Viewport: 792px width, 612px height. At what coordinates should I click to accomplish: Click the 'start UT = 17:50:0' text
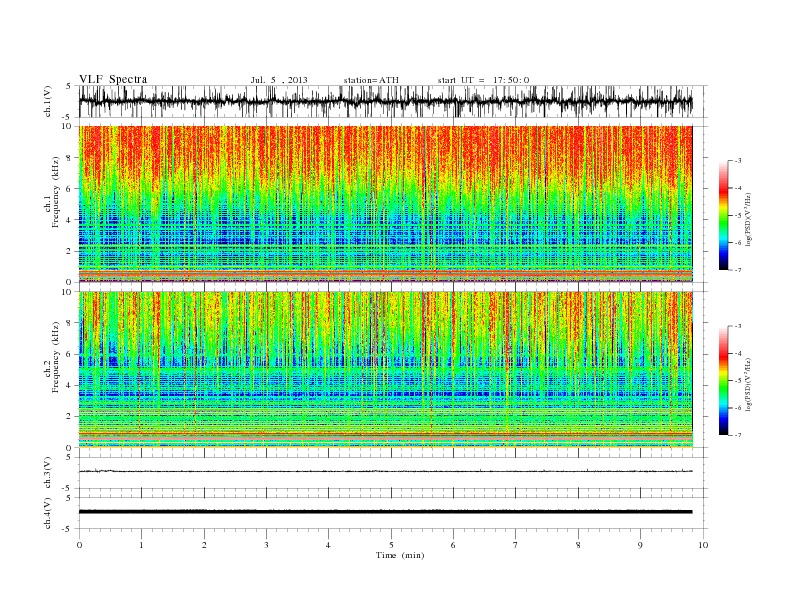(483, 80)
